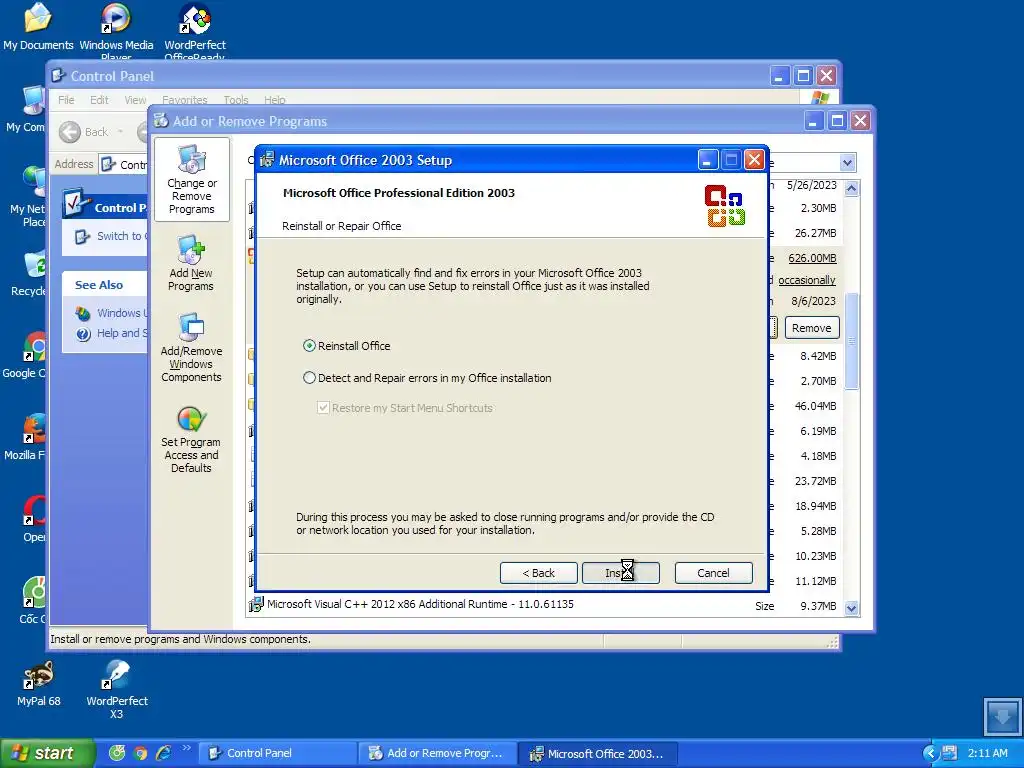Image resolution: width=1024 pixels, height=768 pixels.
Task: Click the clock showing 2:11 AM
Action: pos(987,753)
